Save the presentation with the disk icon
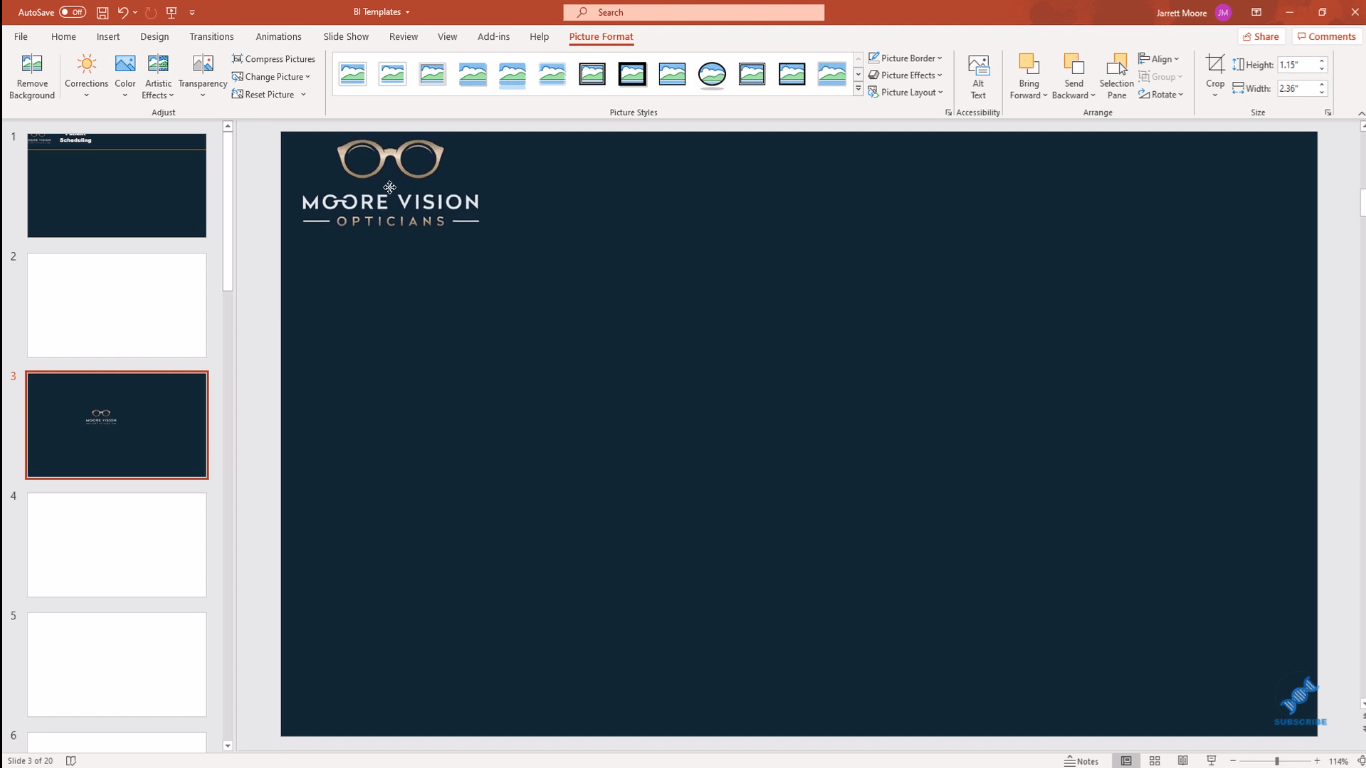 click(102, 12)
